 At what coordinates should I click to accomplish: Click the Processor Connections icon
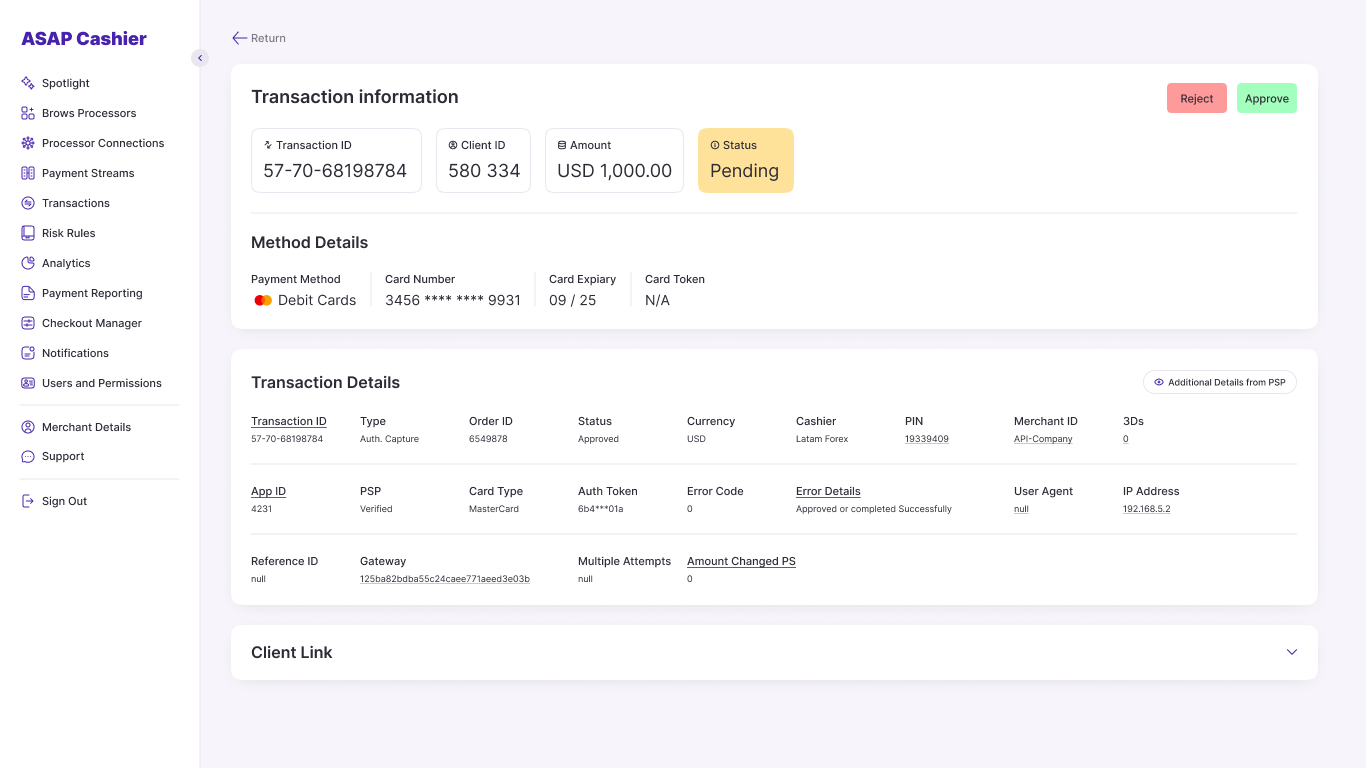click(28, 143)
